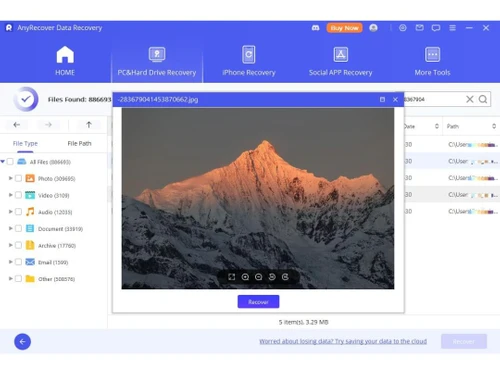The height and width of the screenshot is (375, 500).
Task: Rotate preview image counterclockwise
Action: click(272, 277)
